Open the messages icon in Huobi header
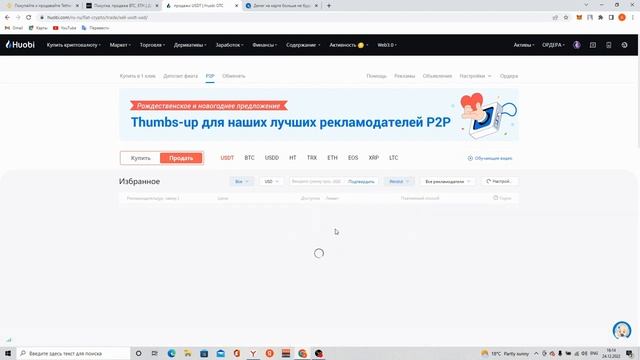The height and width of the screenshot is (360, 640). point(593,45)
